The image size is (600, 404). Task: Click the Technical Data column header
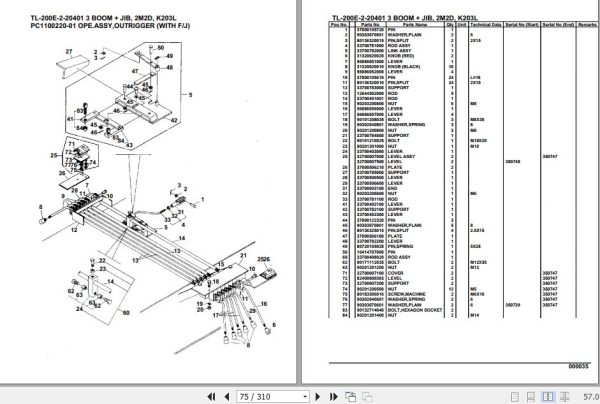point(486,24)
